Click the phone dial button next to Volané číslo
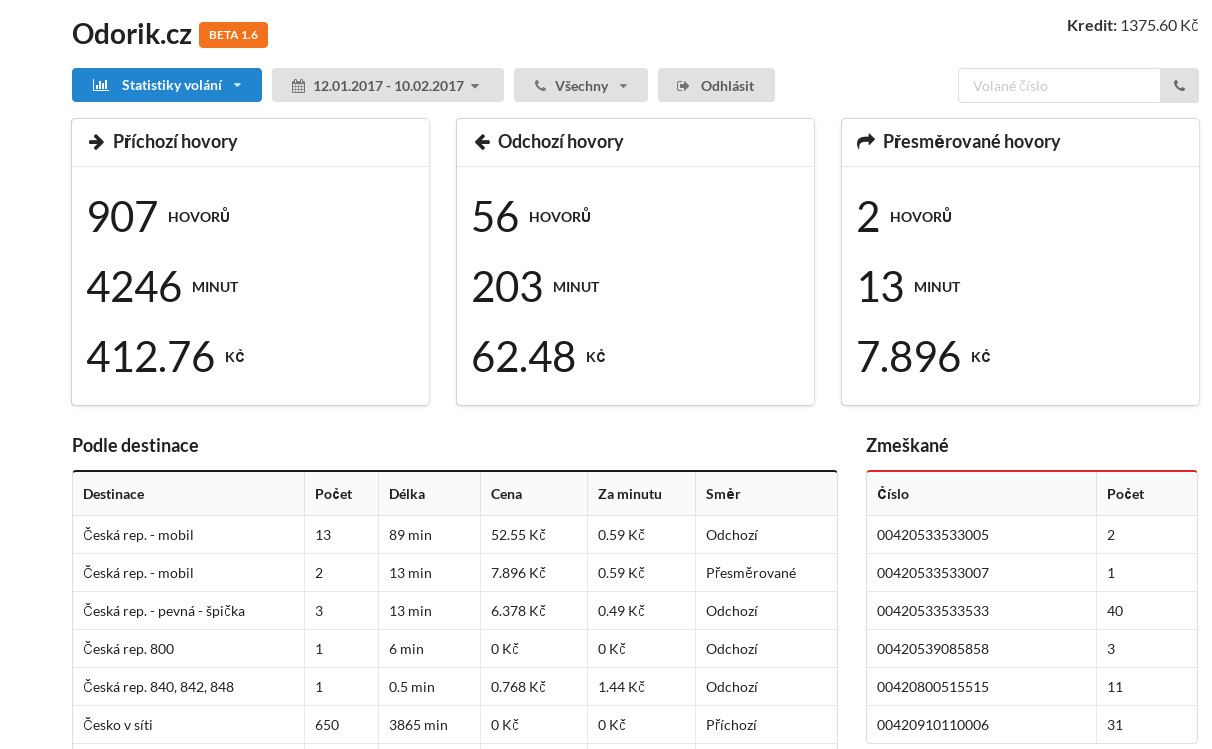Screen dimensions: 1212x749 (x=1179, y=86)
